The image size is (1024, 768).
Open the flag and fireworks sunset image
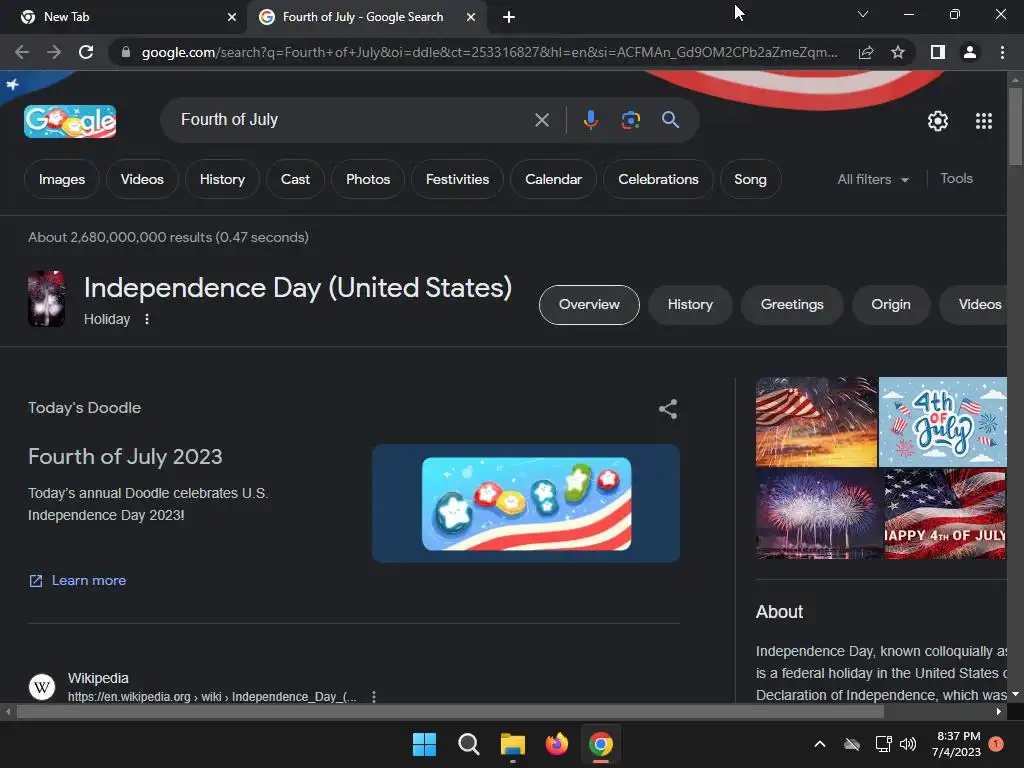coord(816,422)
